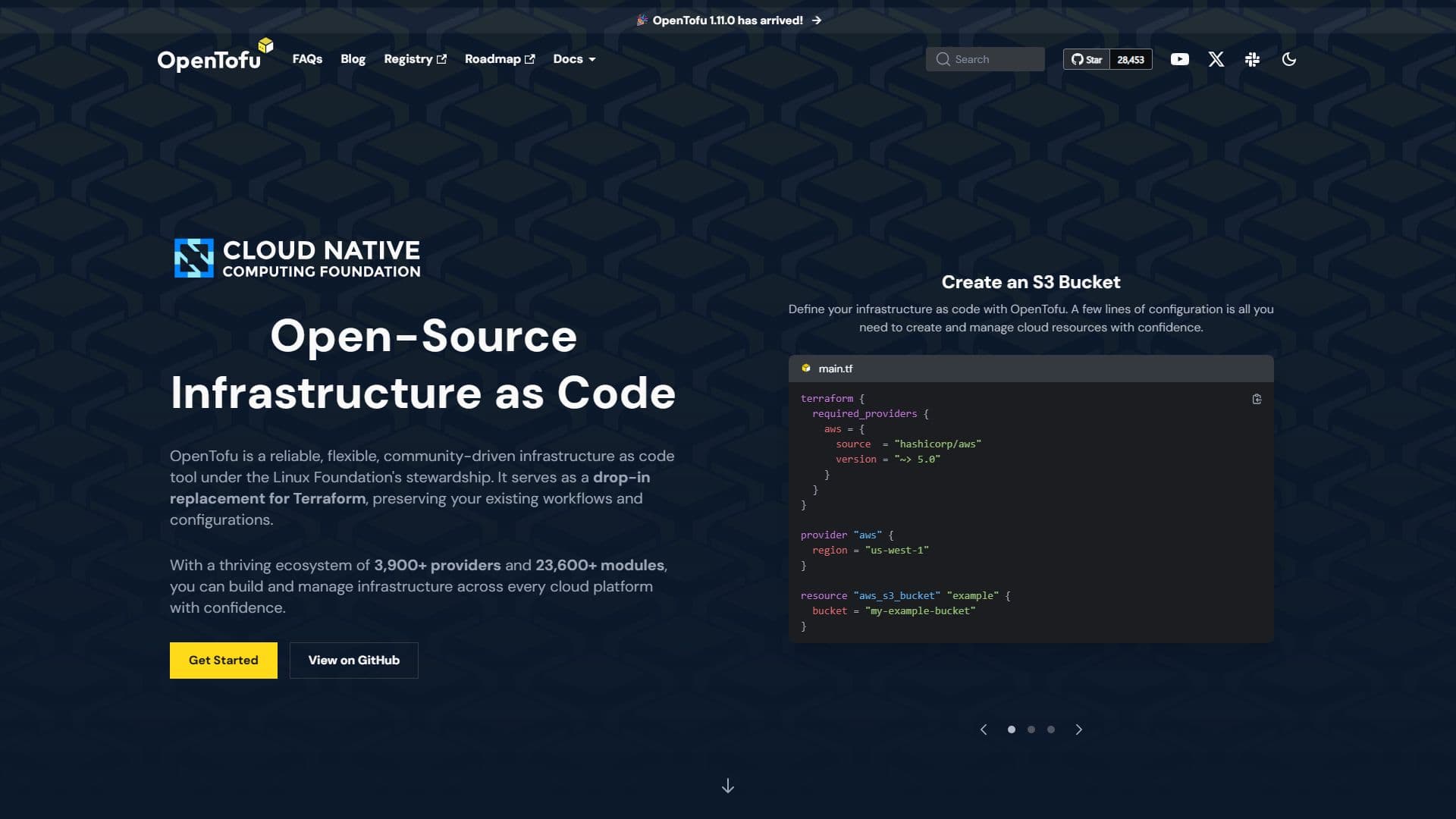Click the "required_providers" code line

pyautogui.click(x=871, y=414)
